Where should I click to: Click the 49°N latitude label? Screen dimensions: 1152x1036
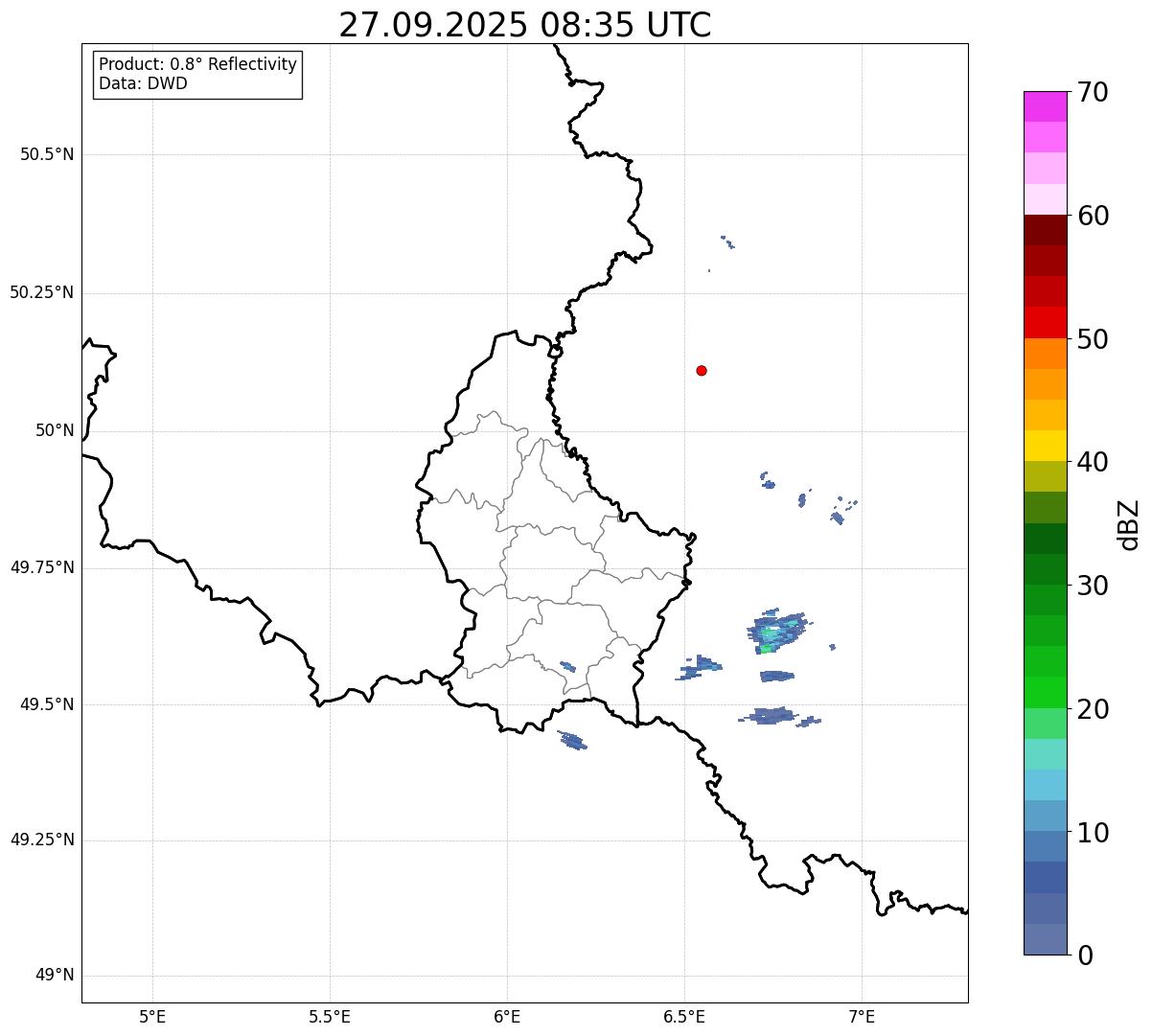[55, 976]
